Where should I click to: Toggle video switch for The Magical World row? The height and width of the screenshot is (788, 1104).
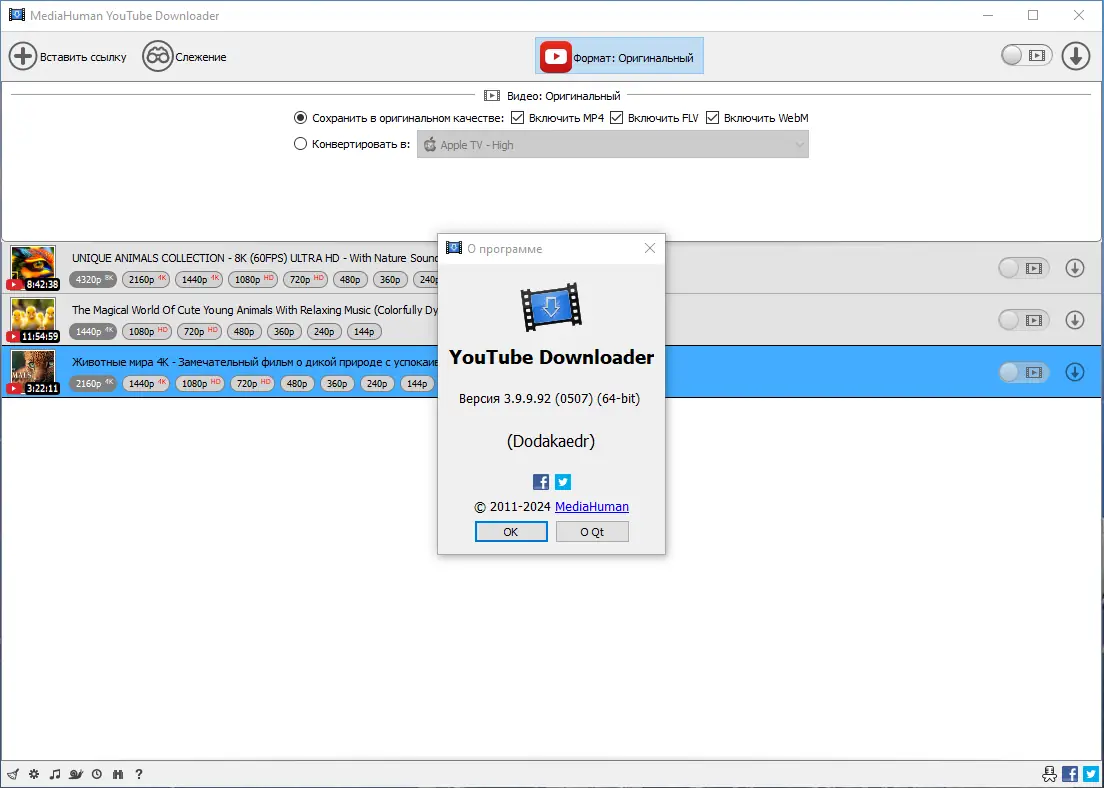(1024, 320)
